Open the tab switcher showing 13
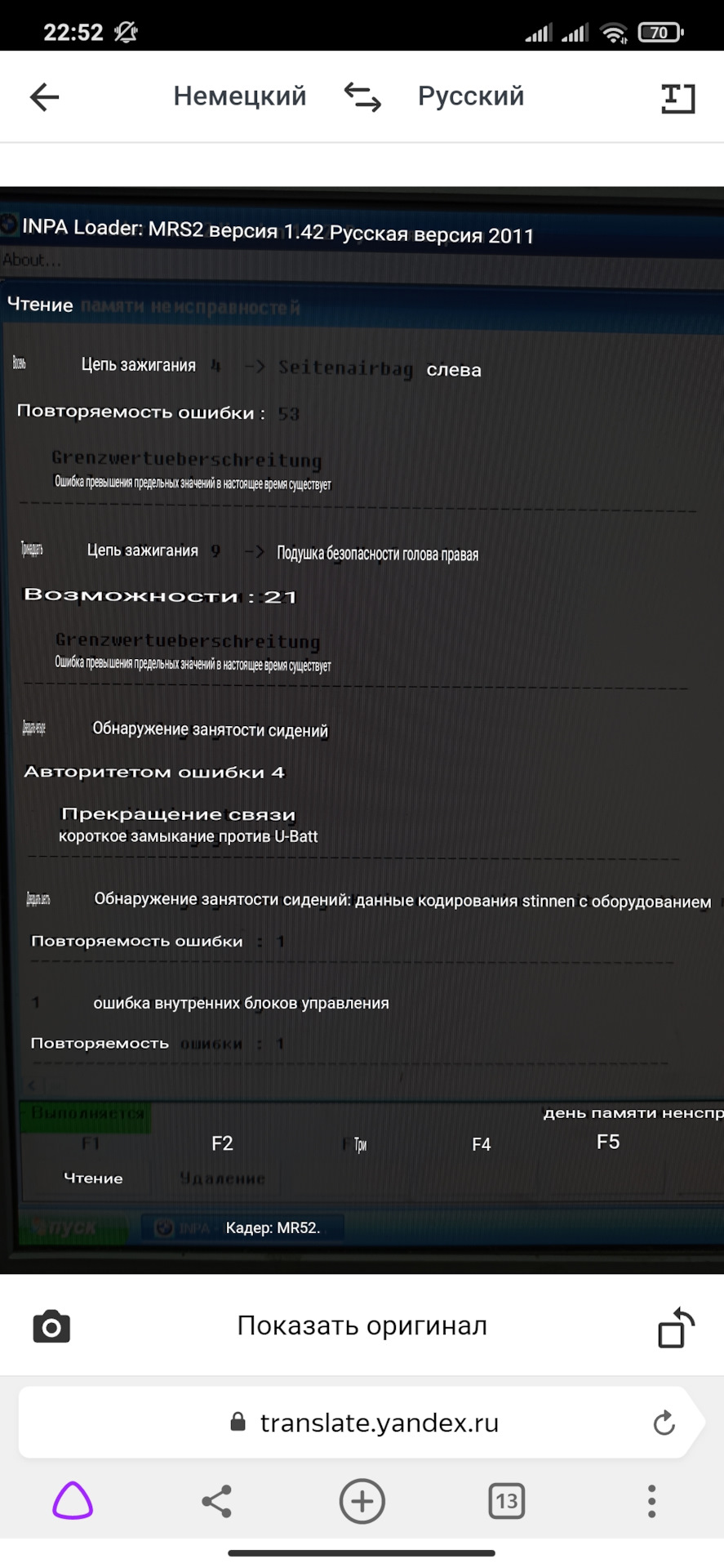Image resolution: width=724 pixels, height=1568 pixels. pyautogui.click(x=507, y=1501)
